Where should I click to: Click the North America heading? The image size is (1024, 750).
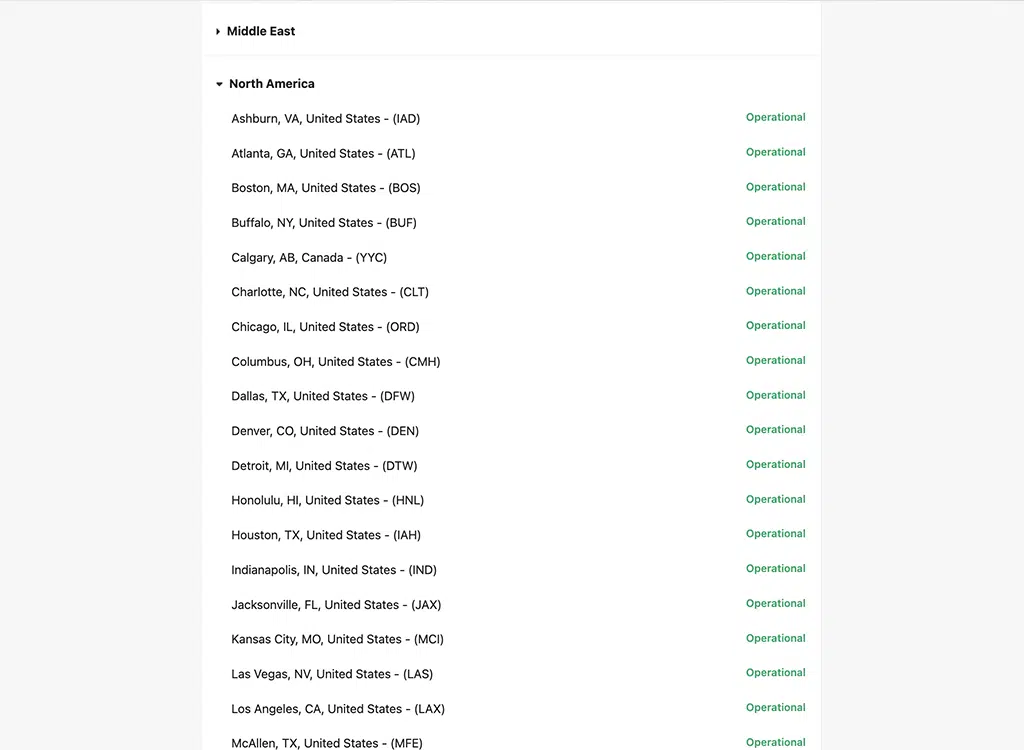(272, 84)
